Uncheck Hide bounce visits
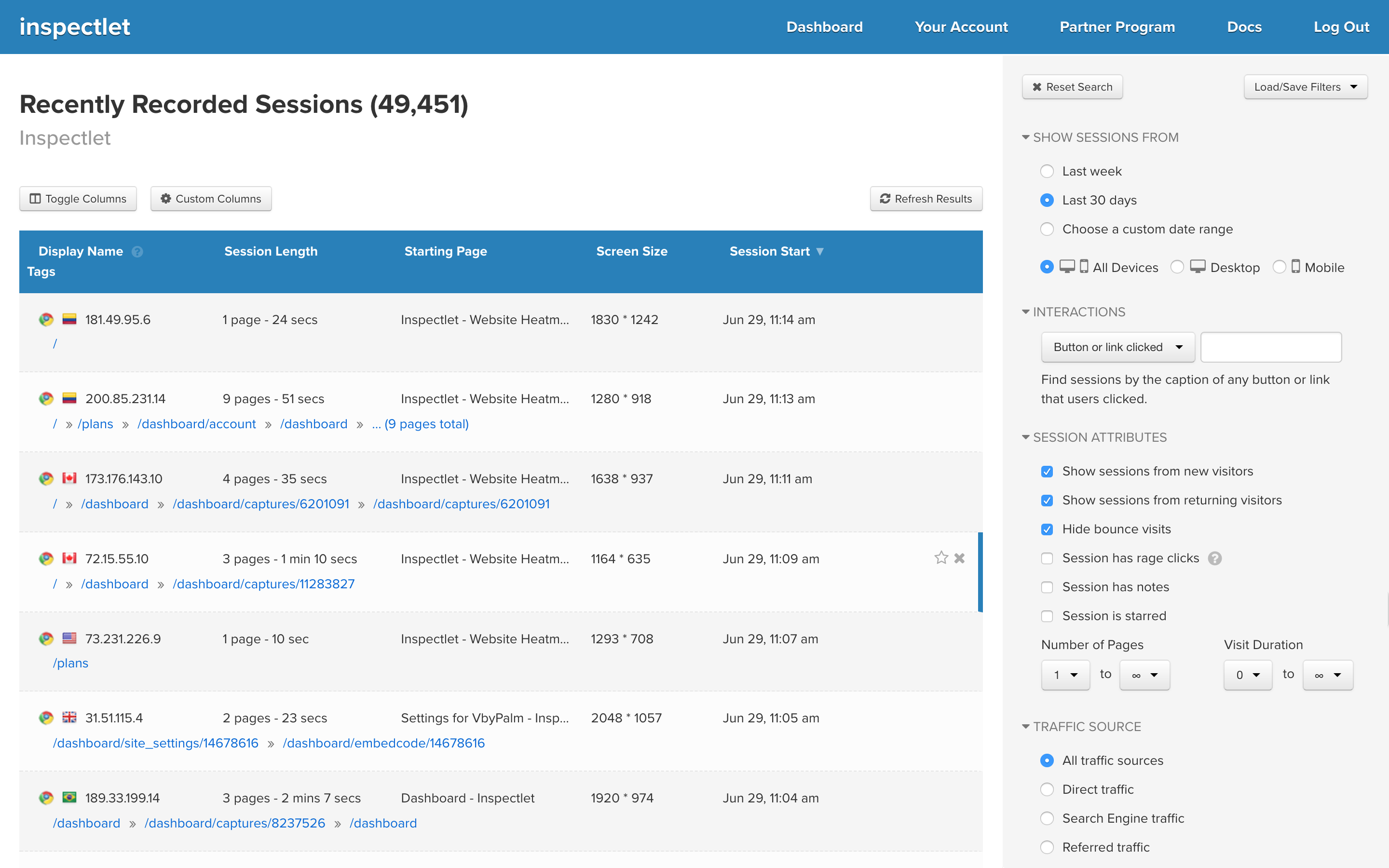This screenshot has width=1389, height=868. tap(1047, 529)
